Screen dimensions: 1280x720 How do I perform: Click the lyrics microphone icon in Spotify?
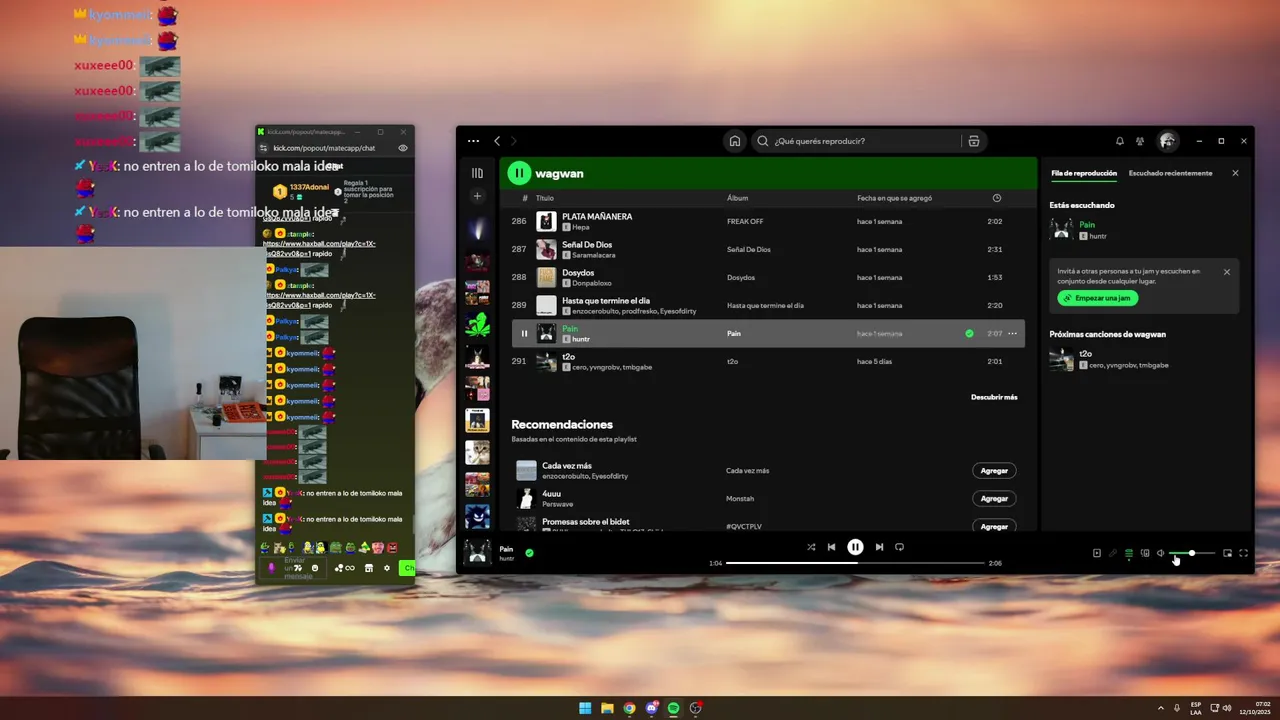coord(1112,553)
